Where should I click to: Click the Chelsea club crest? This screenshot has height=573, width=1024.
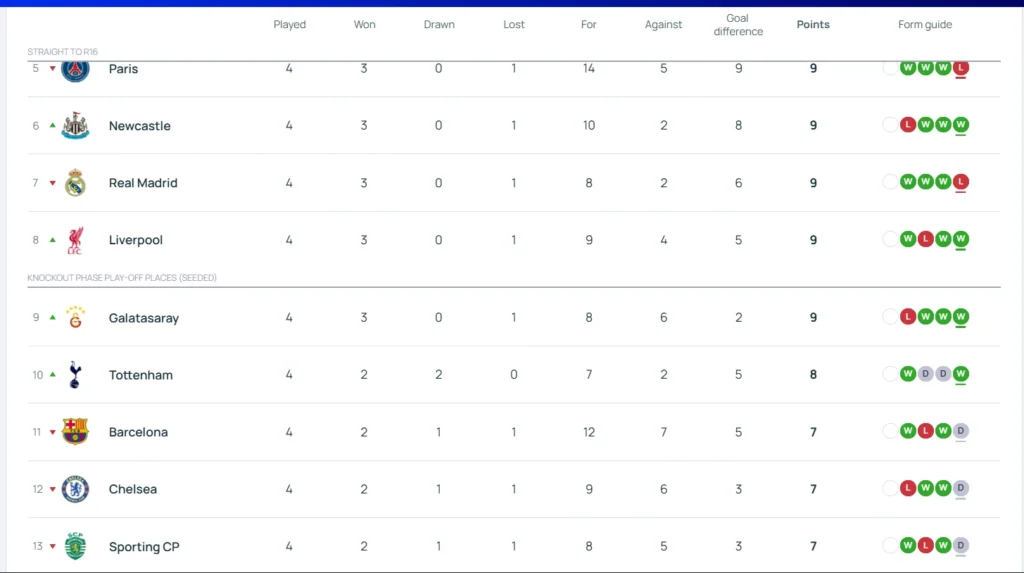pos(75,489)
